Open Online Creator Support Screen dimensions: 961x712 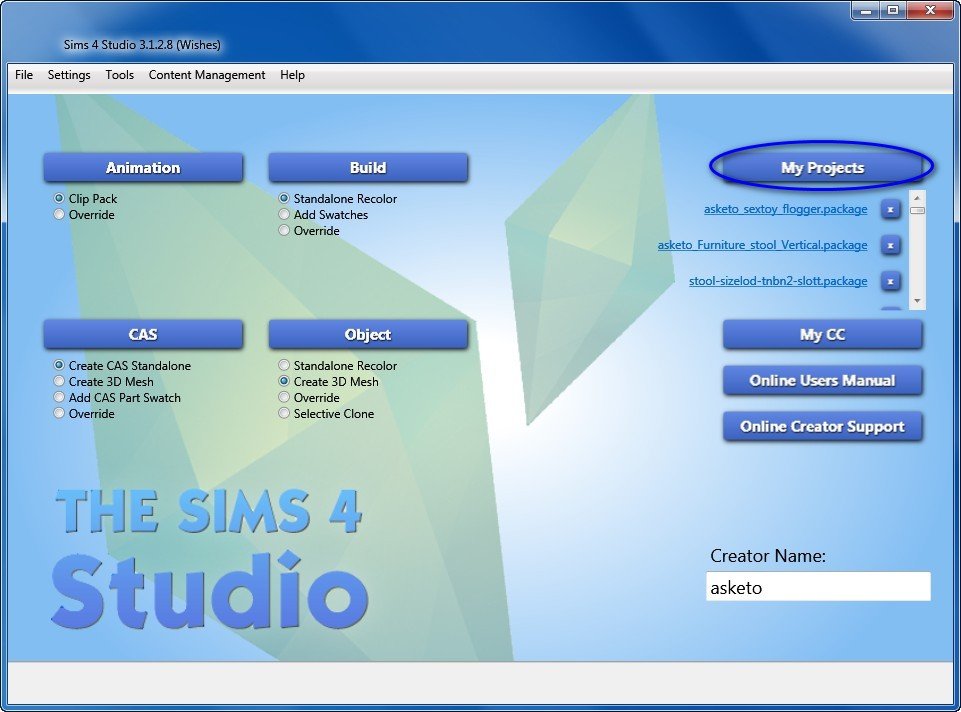(x=822, y=426)
